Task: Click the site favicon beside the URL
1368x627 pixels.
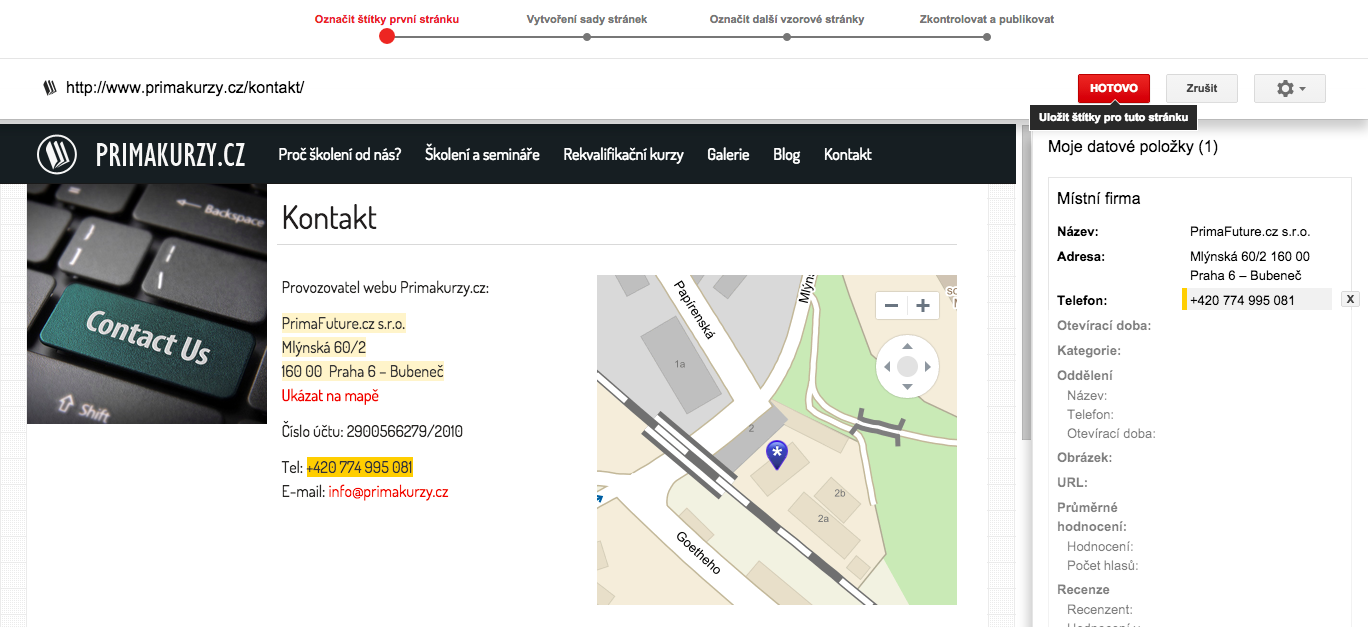Action: [x=50, y=88]
